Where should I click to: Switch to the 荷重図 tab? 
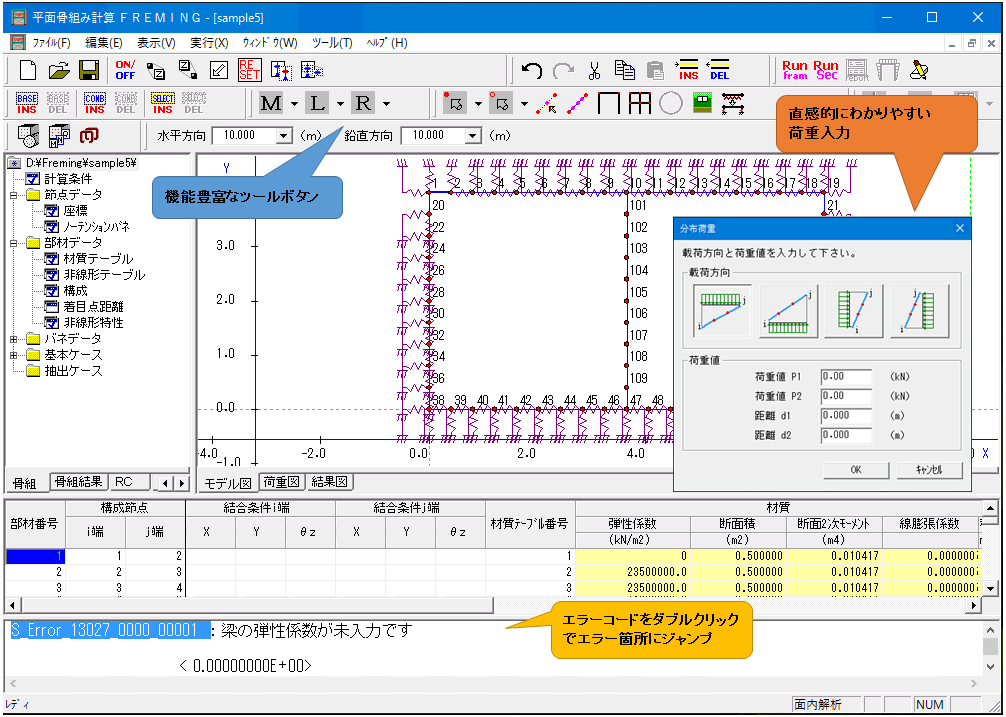(280, 483)
